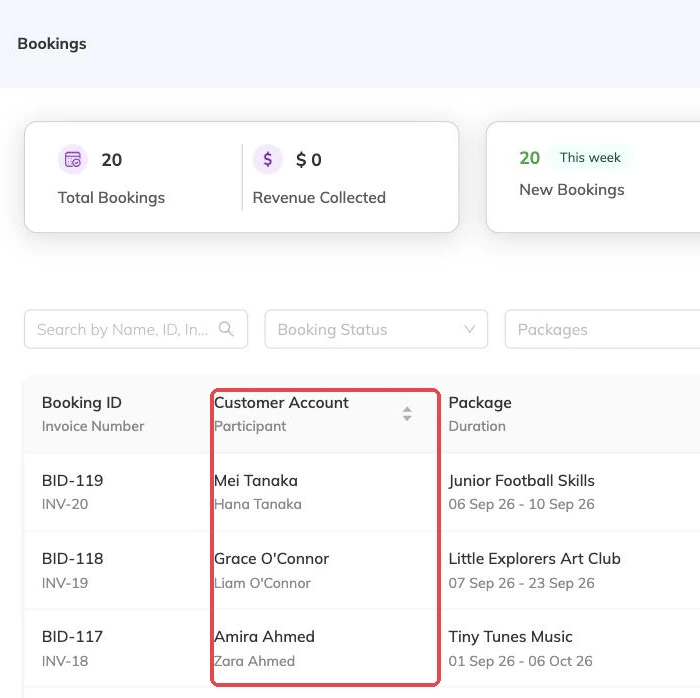
Task: Click customer Amira Ahmed
Action: (x=264, y=636)
